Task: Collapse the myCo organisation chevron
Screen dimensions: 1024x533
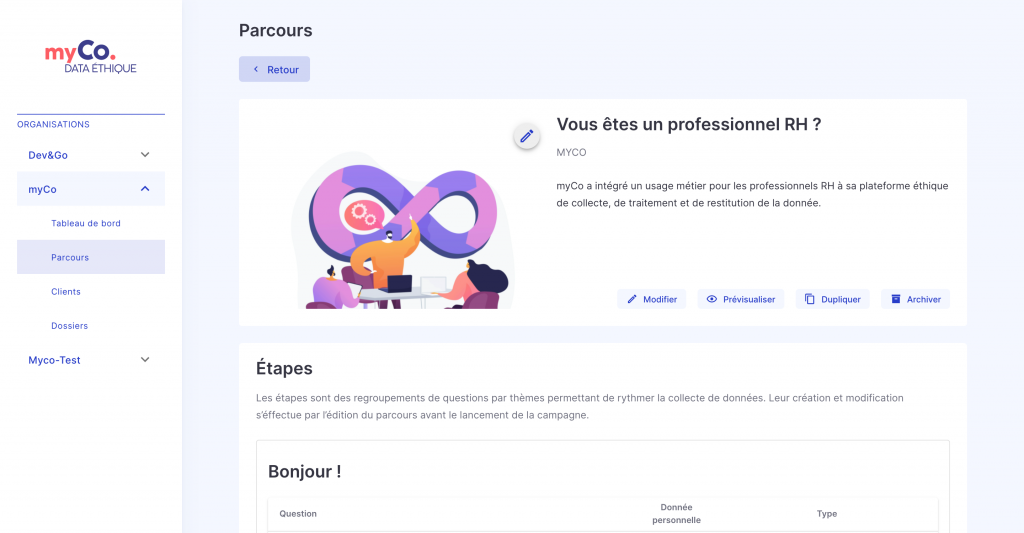Action: coord(145,189)
